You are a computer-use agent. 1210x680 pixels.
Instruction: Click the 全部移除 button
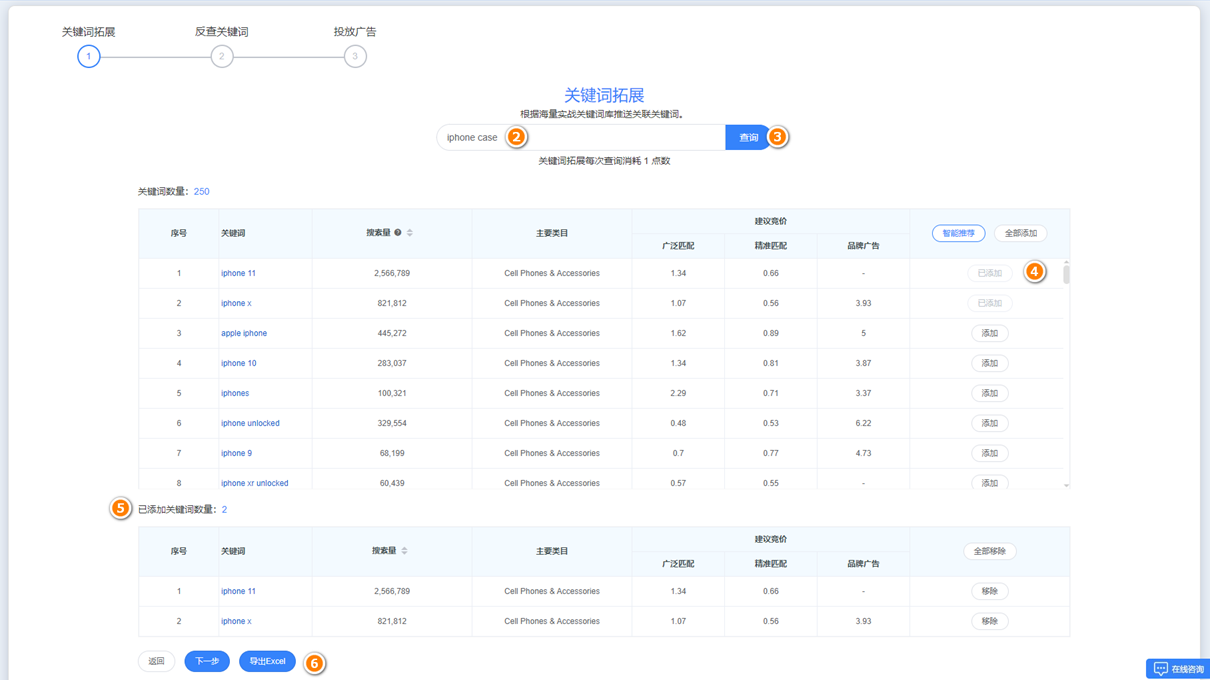[x=989, y=551]
